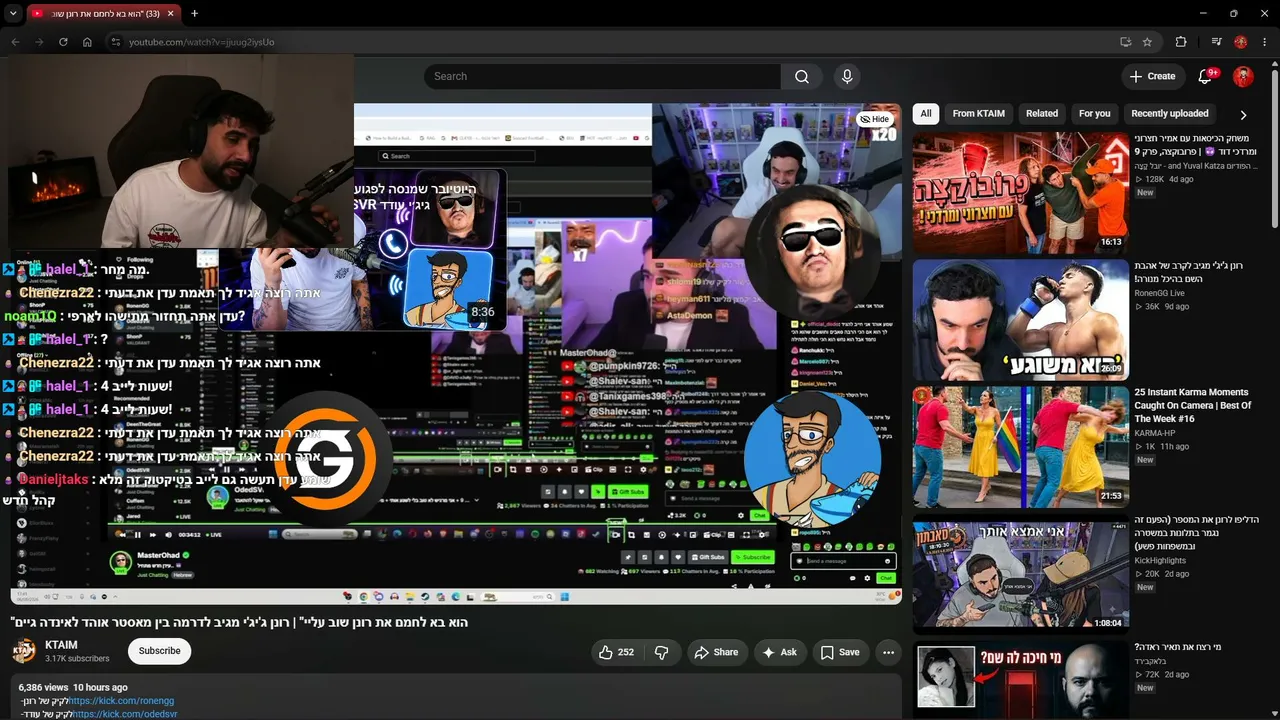Open YouTube notifications bell
Screen dimensions: 1280x720
[1206, 76]
